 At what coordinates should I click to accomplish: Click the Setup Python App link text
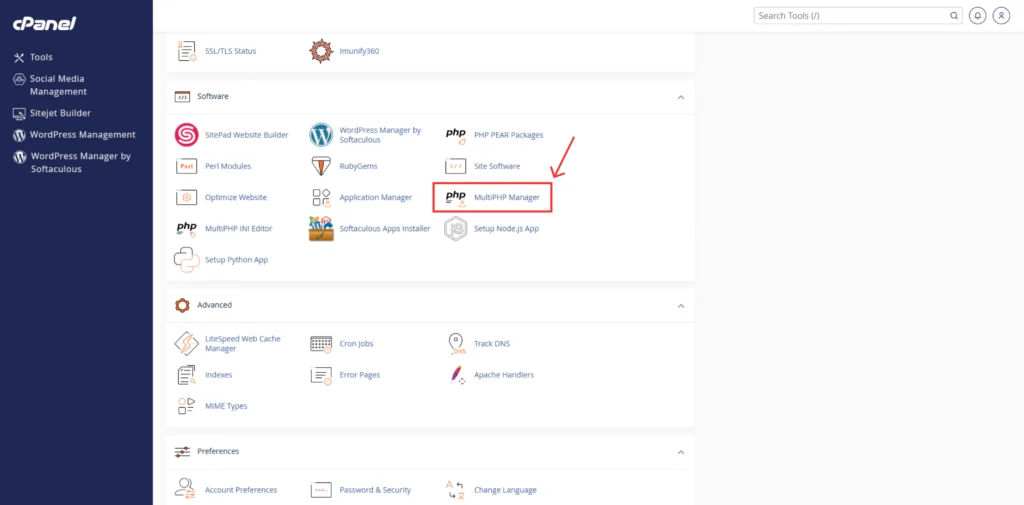pyautogui.click(x=236, y=259)
